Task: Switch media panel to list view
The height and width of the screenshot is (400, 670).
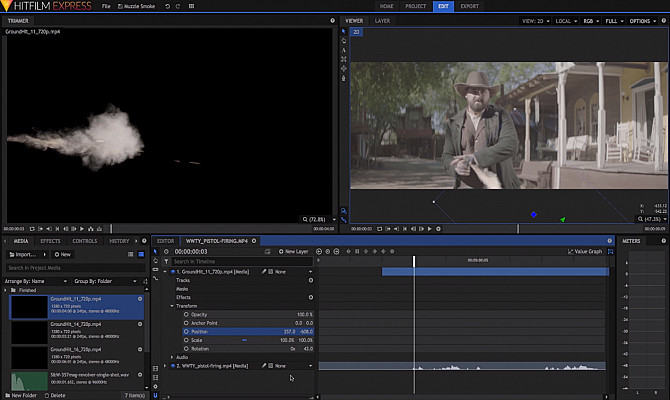Action: point(128,255)
